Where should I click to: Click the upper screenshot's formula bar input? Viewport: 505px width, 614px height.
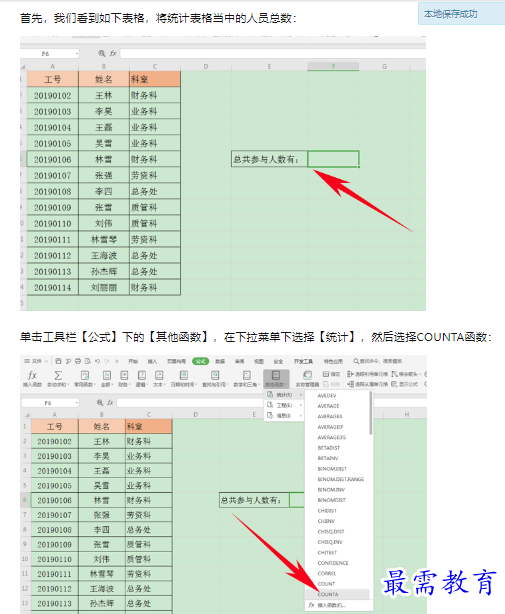click(273, 53)
